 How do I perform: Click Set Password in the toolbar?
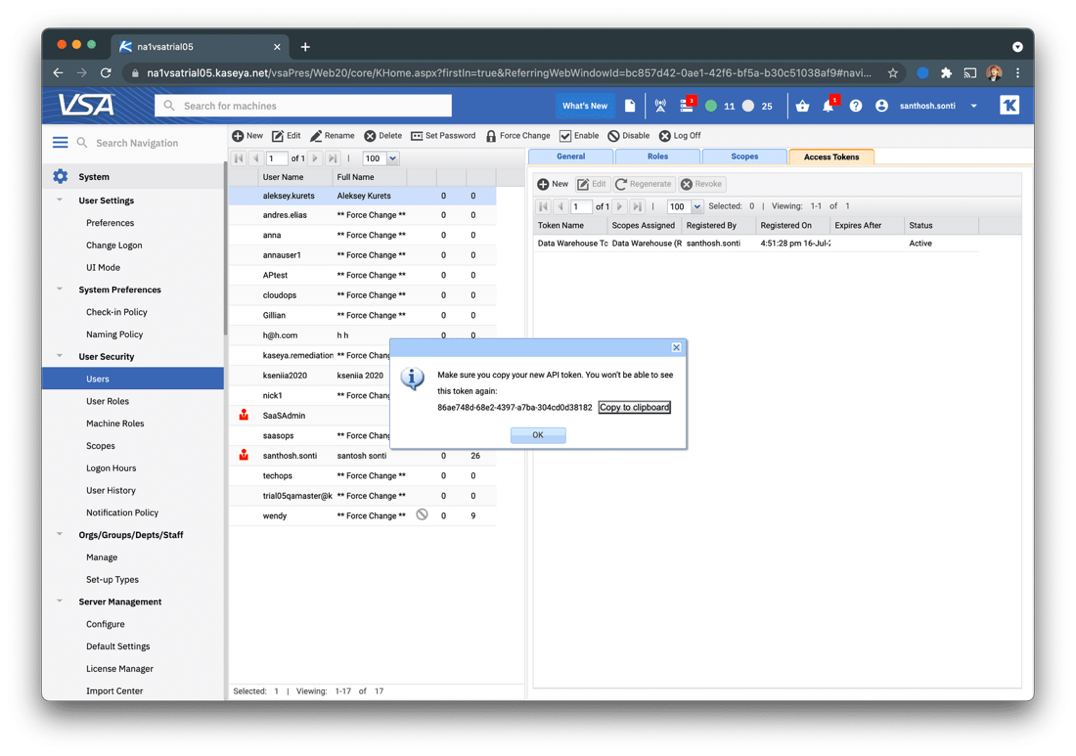443,136
